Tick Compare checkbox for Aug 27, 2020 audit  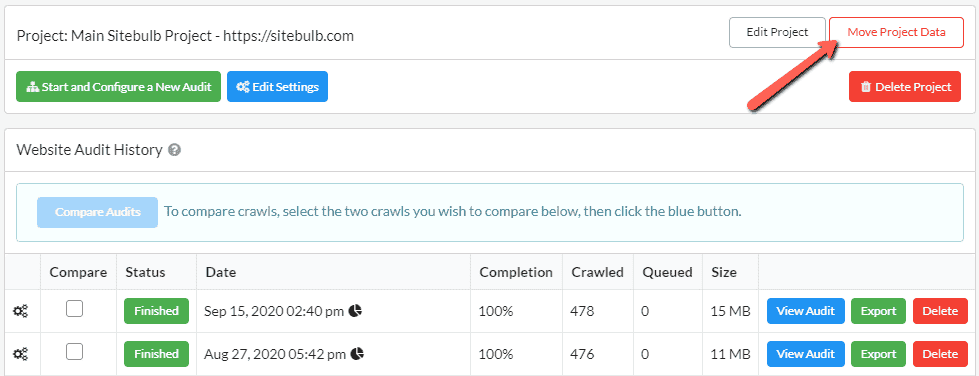tap(75, 352)
